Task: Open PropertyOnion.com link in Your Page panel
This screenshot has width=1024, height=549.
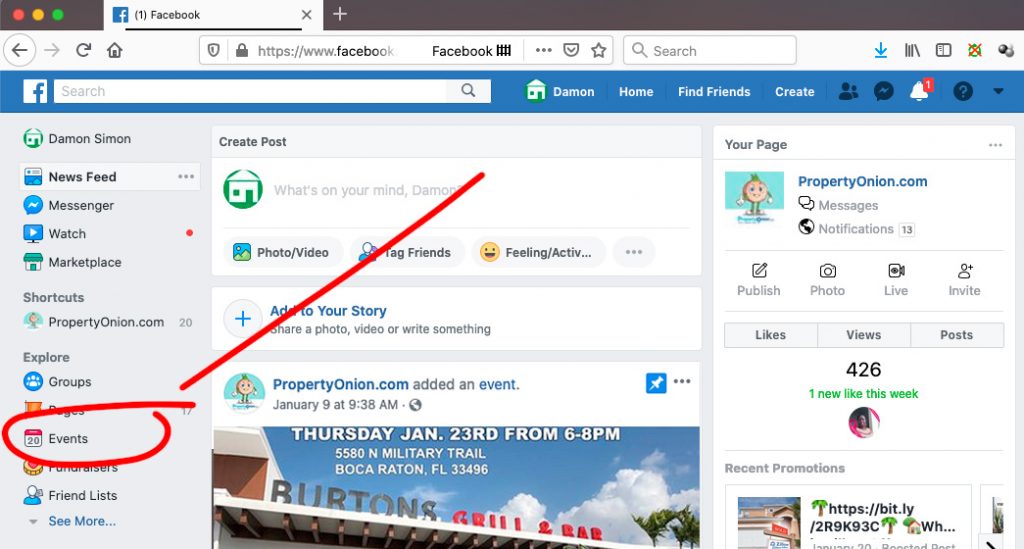Action: (x=862, y=181)
